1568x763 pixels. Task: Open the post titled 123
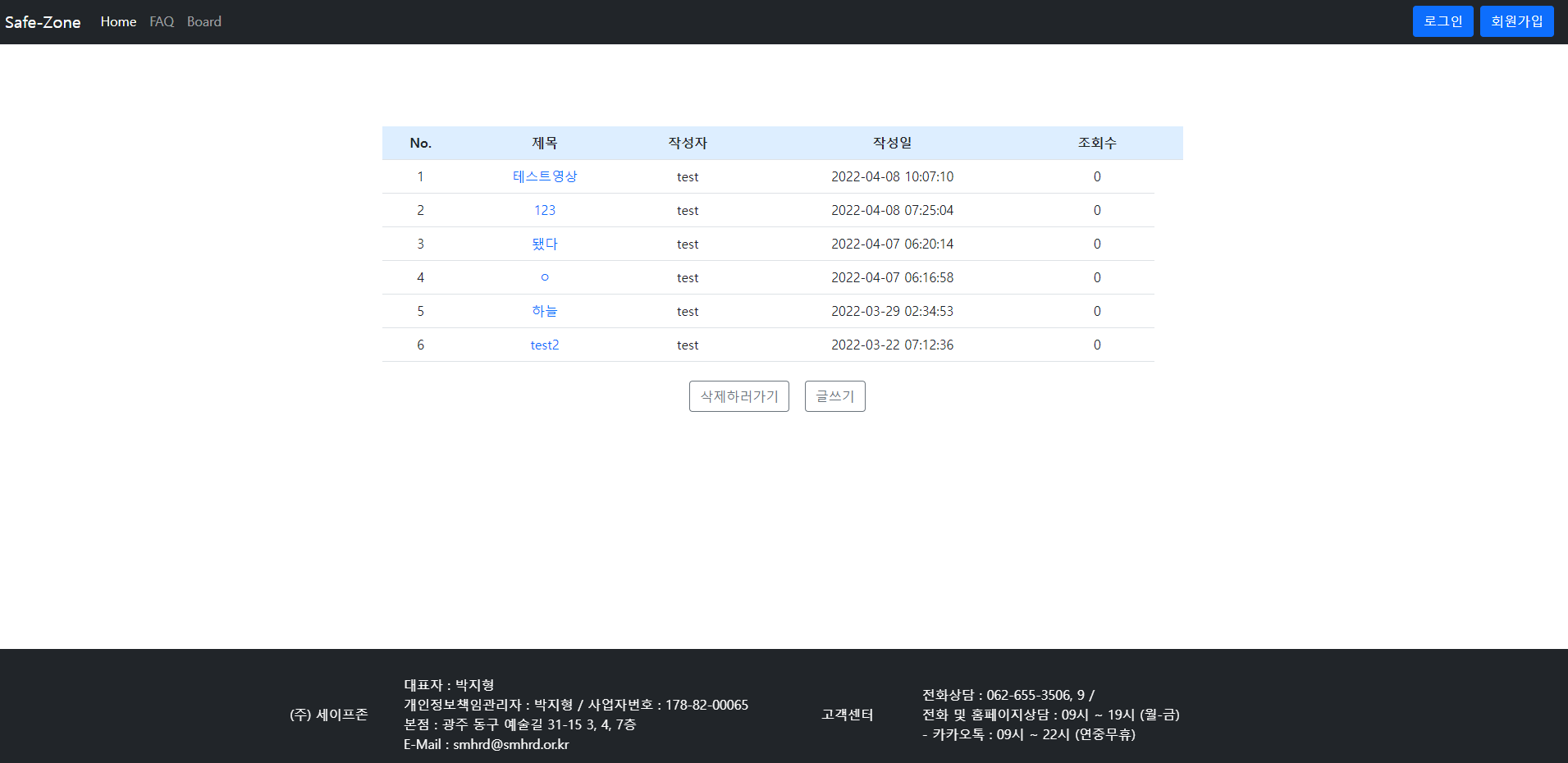[x=544, y=210]
